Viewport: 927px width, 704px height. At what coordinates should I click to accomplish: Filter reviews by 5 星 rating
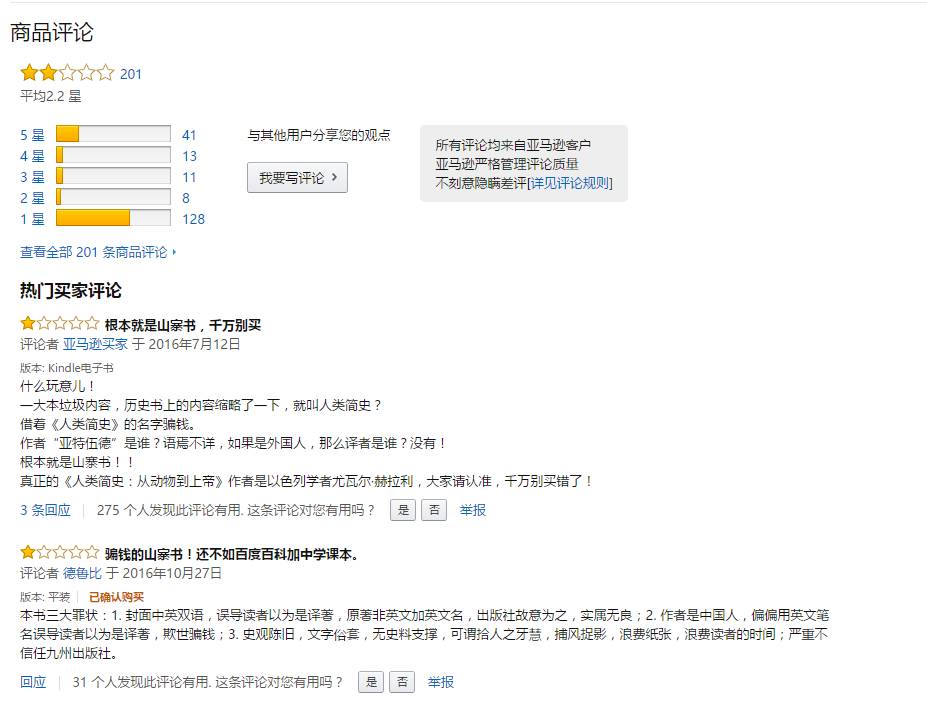coord(32,135)
